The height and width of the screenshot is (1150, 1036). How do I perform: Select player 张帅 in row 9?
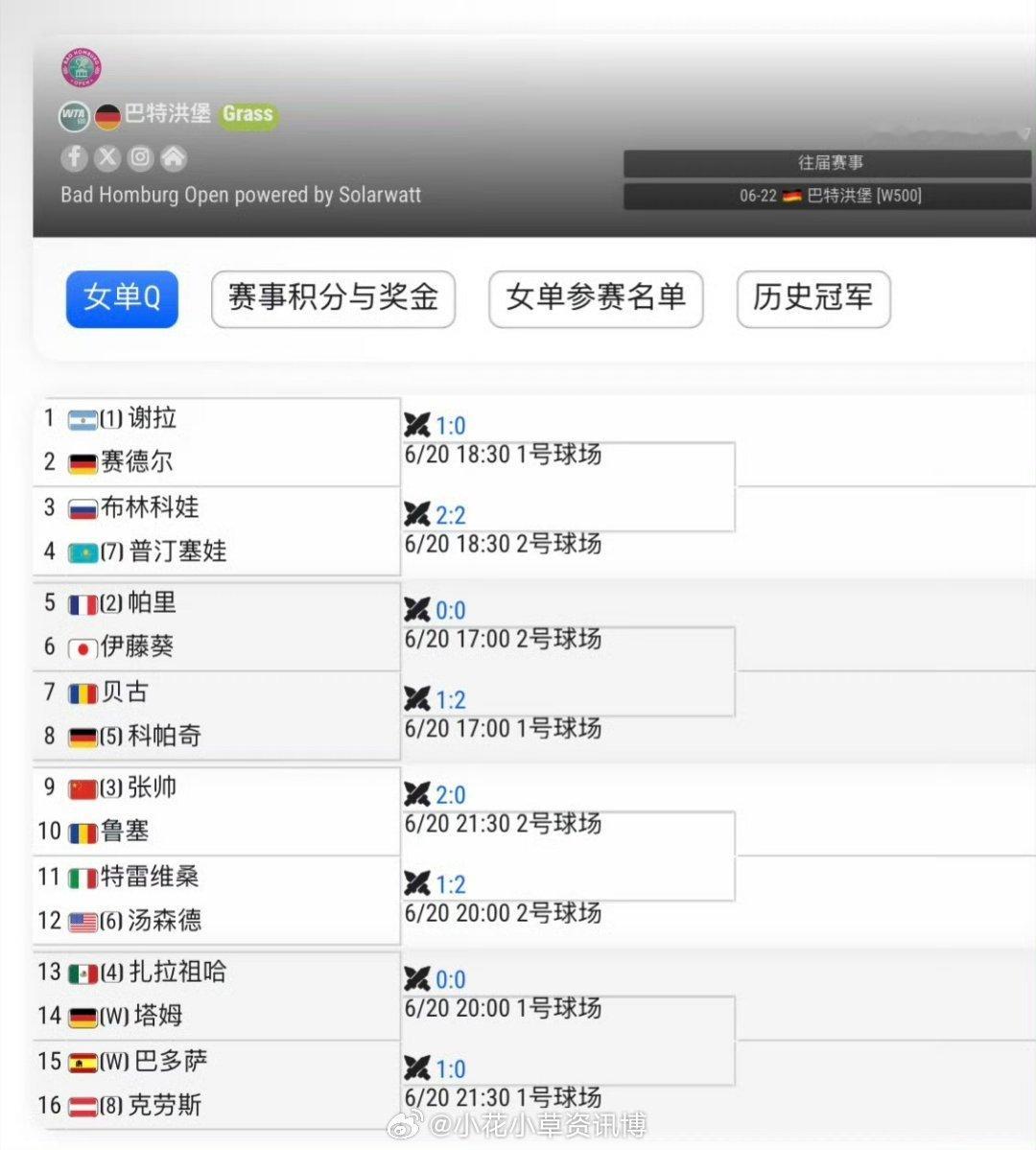[x=153, y=787]
